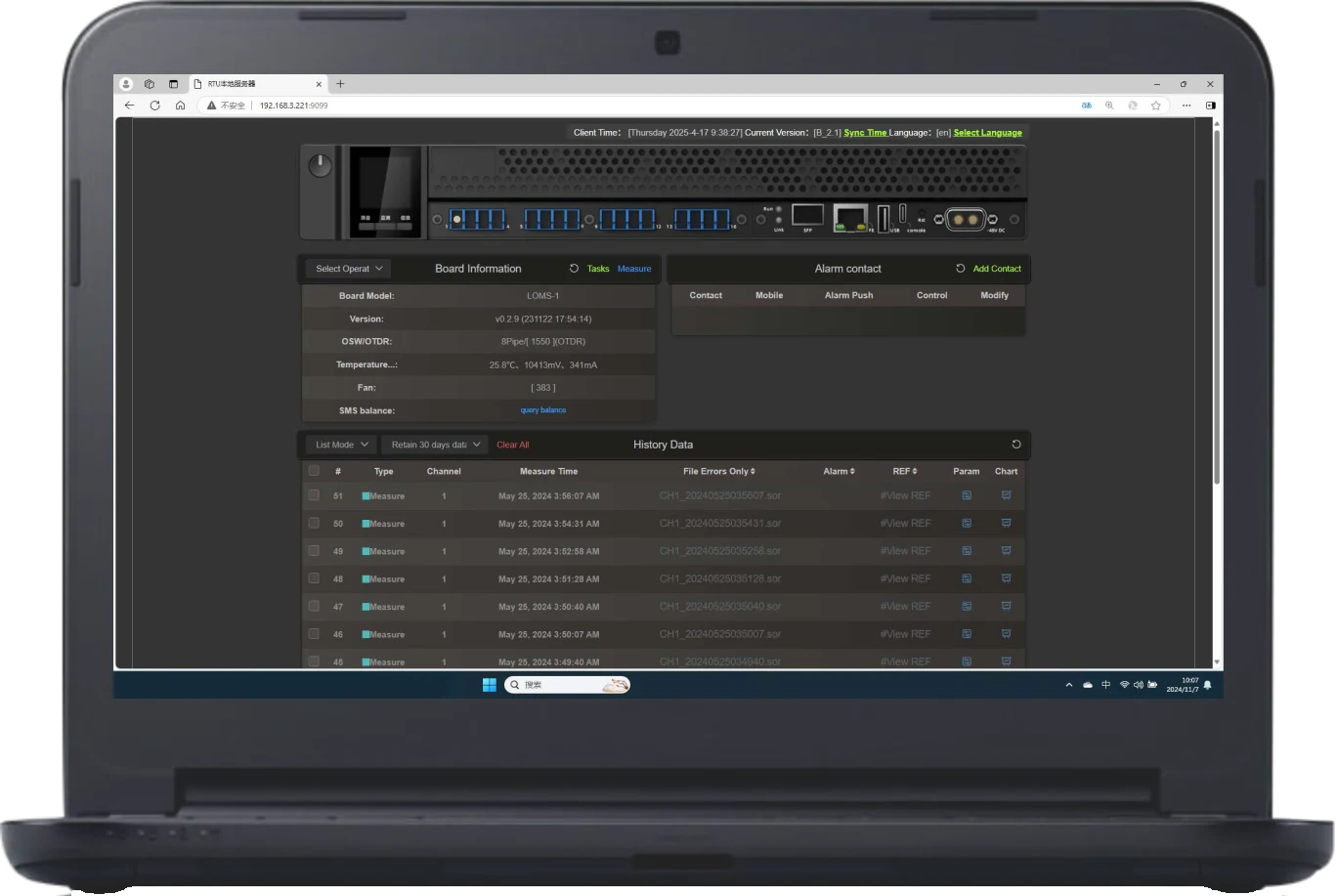Screen dimensions: 1337x896
Task: Open Param icon for record 50
Action: coord(967,523)
